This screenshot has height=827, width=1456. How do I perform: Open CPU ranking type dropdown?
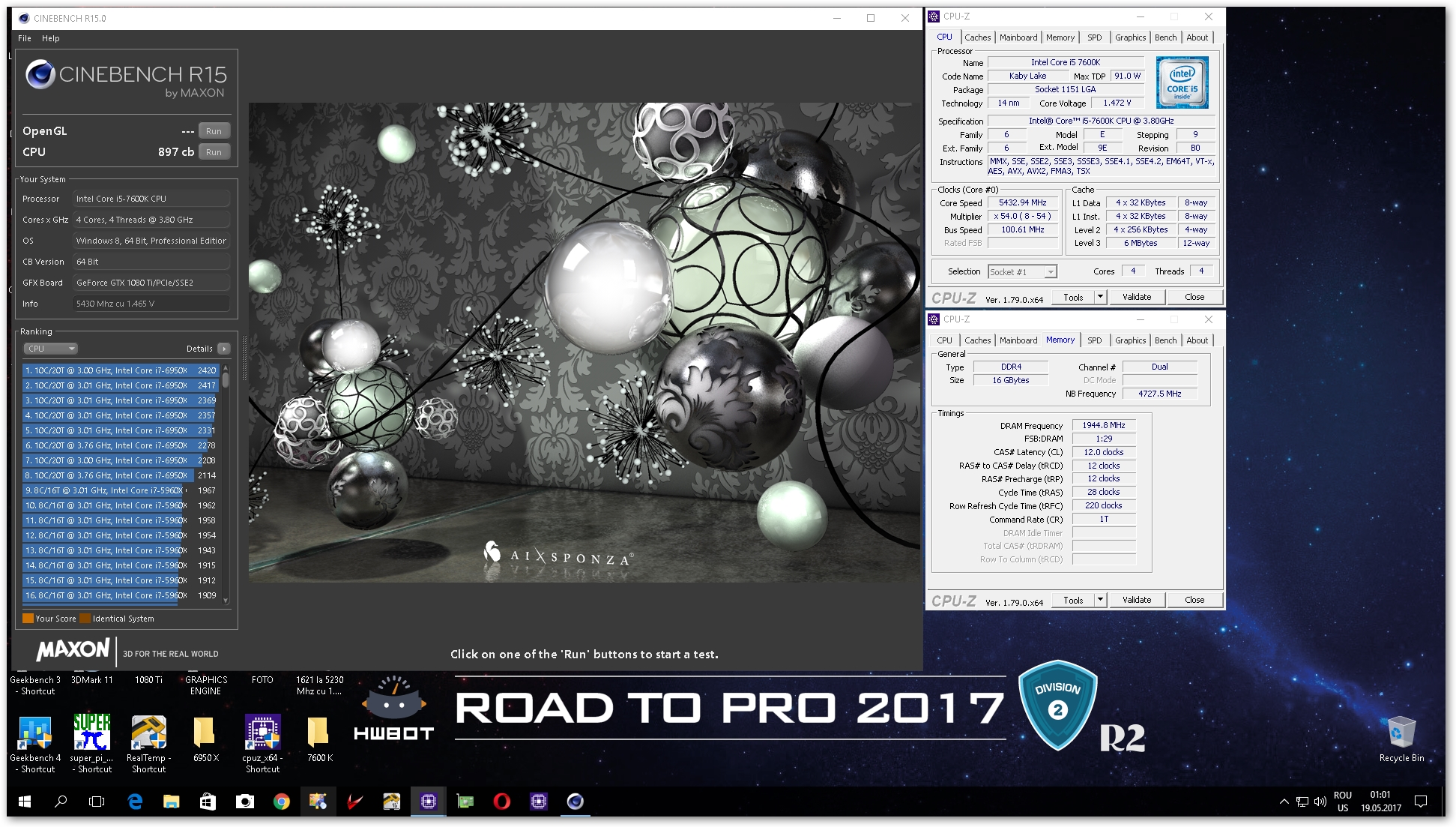51,349
